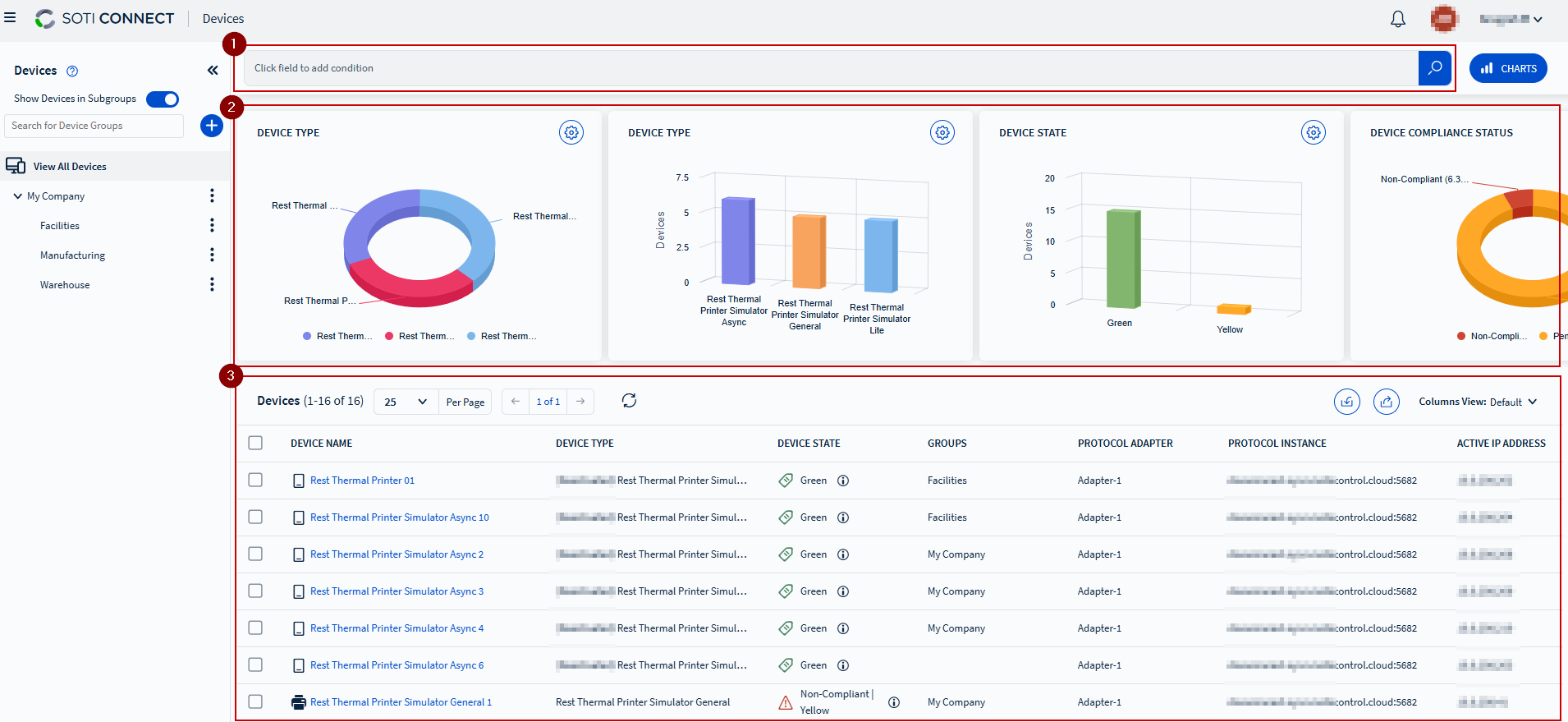This screenshot has height=722, width=1568.
Task: Click the search magnifier button
Action: point(1434,68)
